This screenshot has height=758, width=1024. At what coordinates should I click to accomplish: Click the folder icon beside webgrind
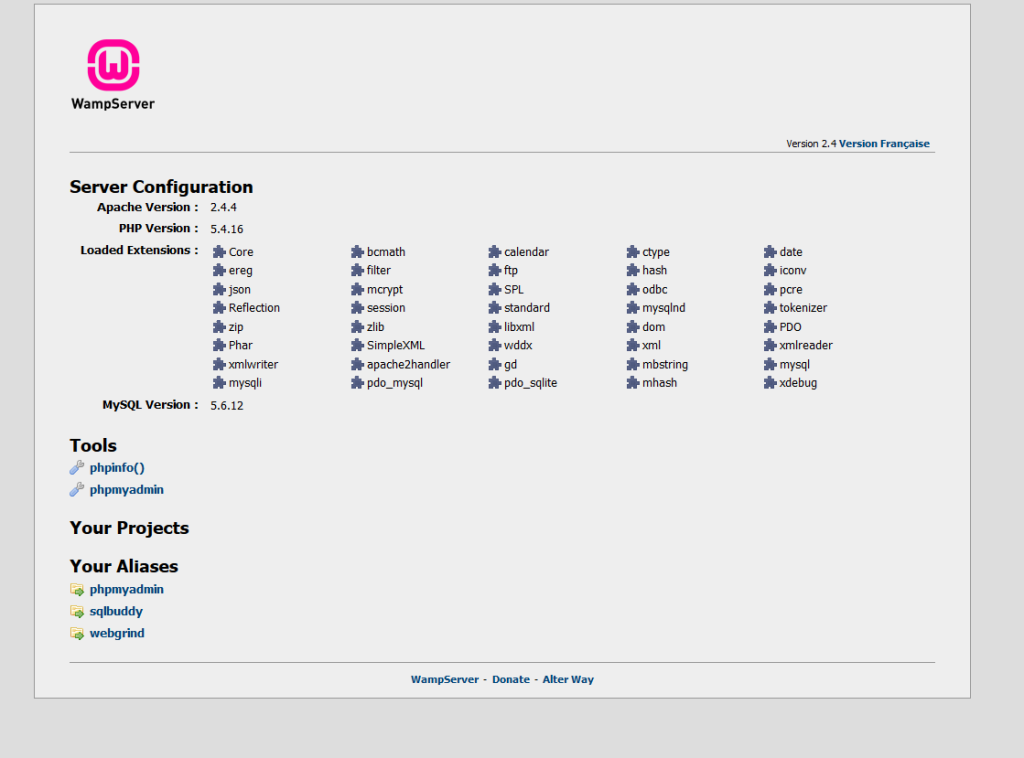pyautogui.click(x=77, y=633)
